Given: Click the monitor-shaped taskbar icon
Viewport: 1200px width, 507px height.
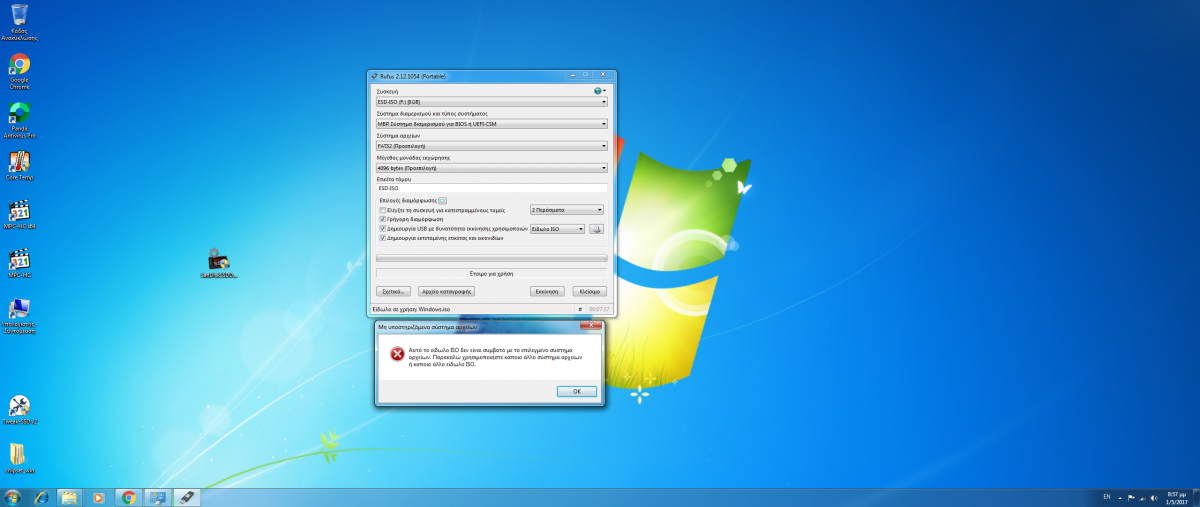Looking at the screenshot, I should pos(157,497).
